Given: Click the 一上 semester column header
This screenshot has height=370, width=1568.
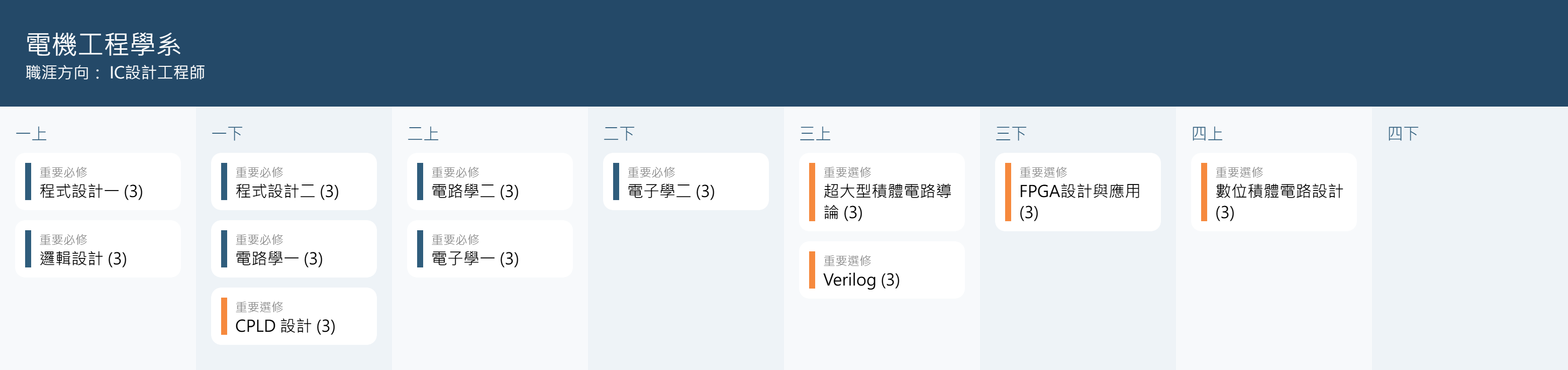Looking at the screenshot, I should click(32, 134).
